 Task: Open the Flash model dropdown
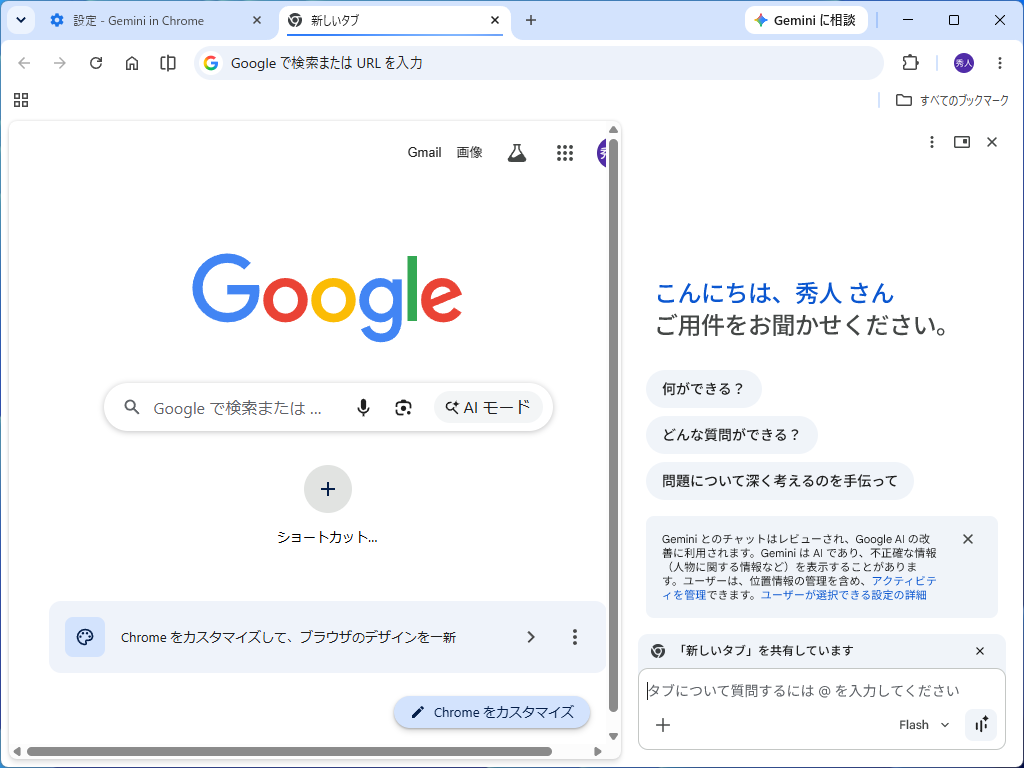pos(923,725)
